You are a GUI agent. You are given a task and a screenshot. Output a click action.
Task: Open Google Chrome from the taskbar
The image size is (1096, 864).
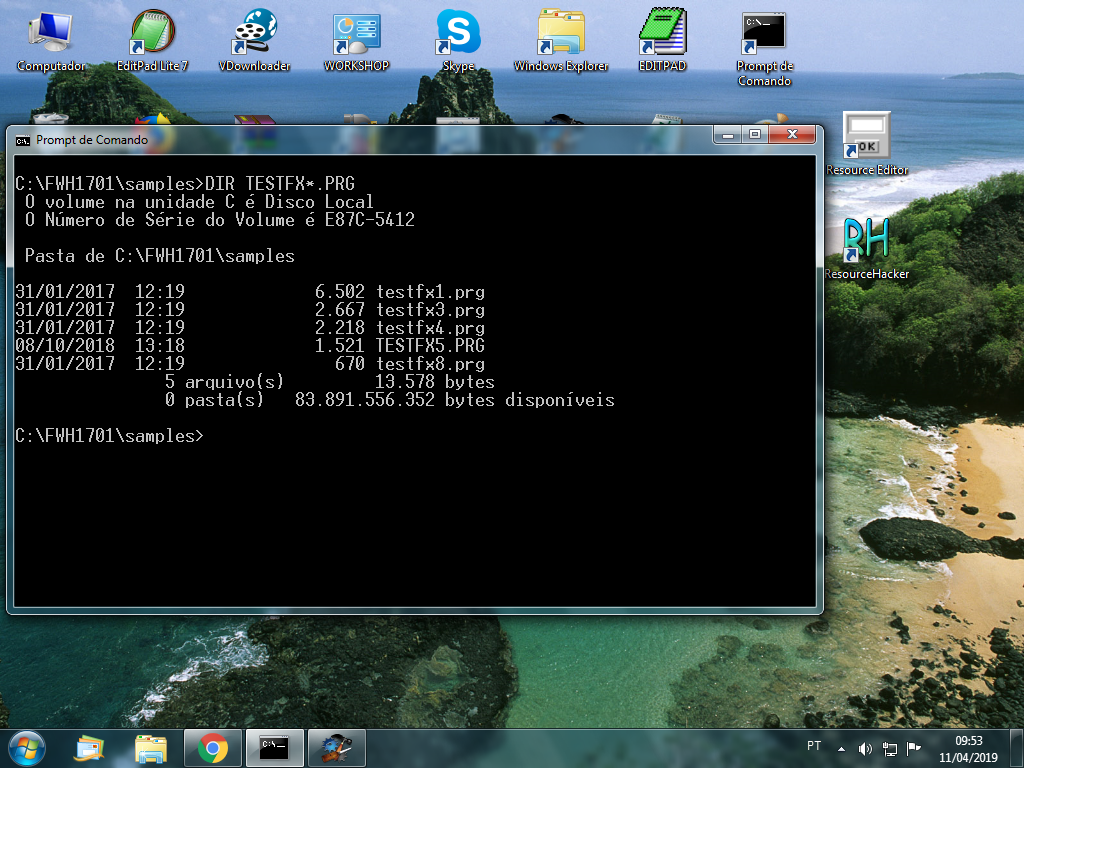(x=212, y=748)
